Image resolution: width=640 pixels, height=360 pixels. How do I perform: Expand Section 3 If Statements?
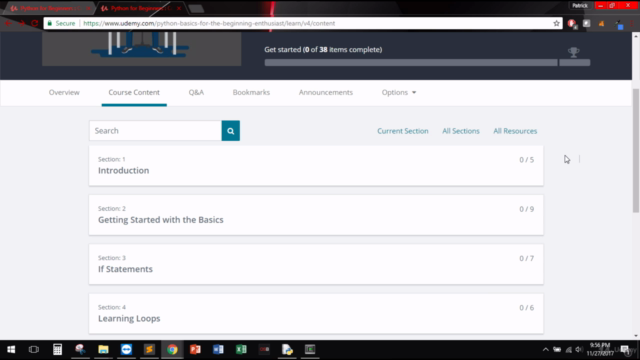[316, 264]
